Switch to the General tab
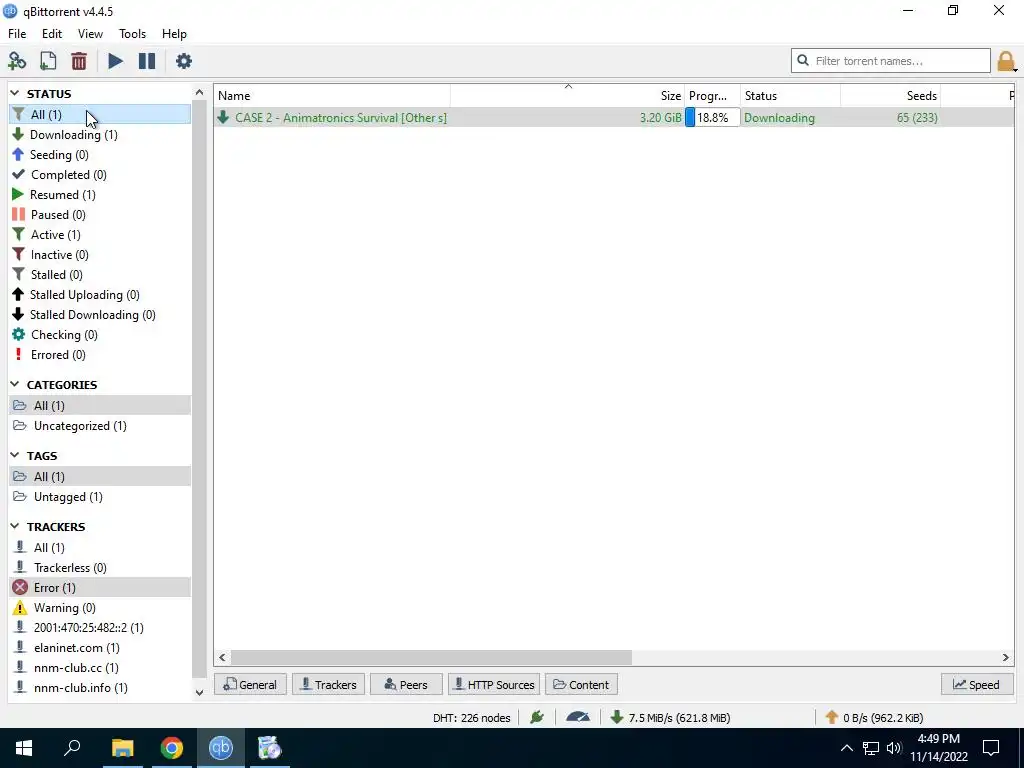The image size is (1024, 768). pos(250,684)
